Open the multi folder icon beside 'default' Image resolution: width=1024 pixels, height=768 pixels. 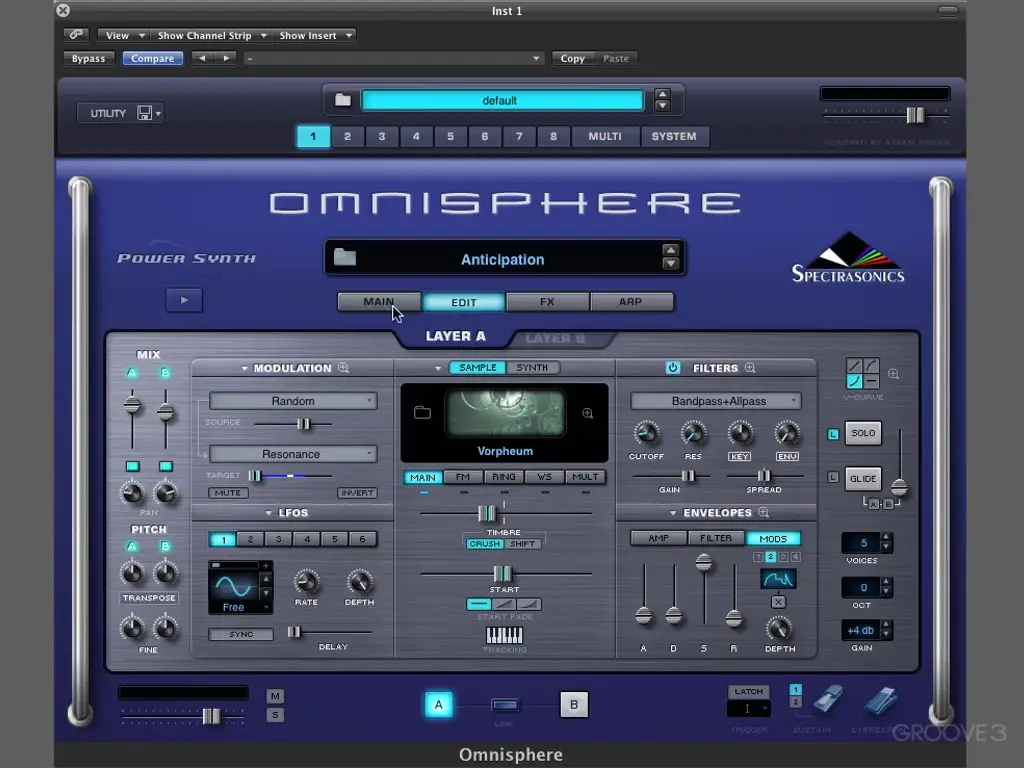pyautogui.click(x=343, y=100)
